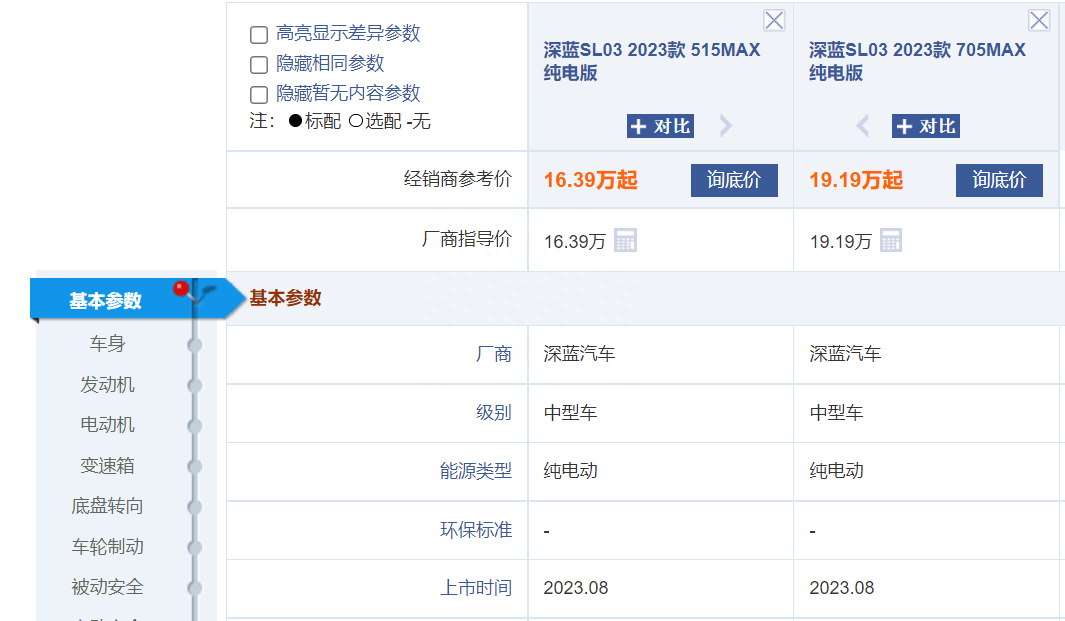Click right arrow under 515MAX column
The height and width of the screenshot is (621, 1065).
click(726, 126)
